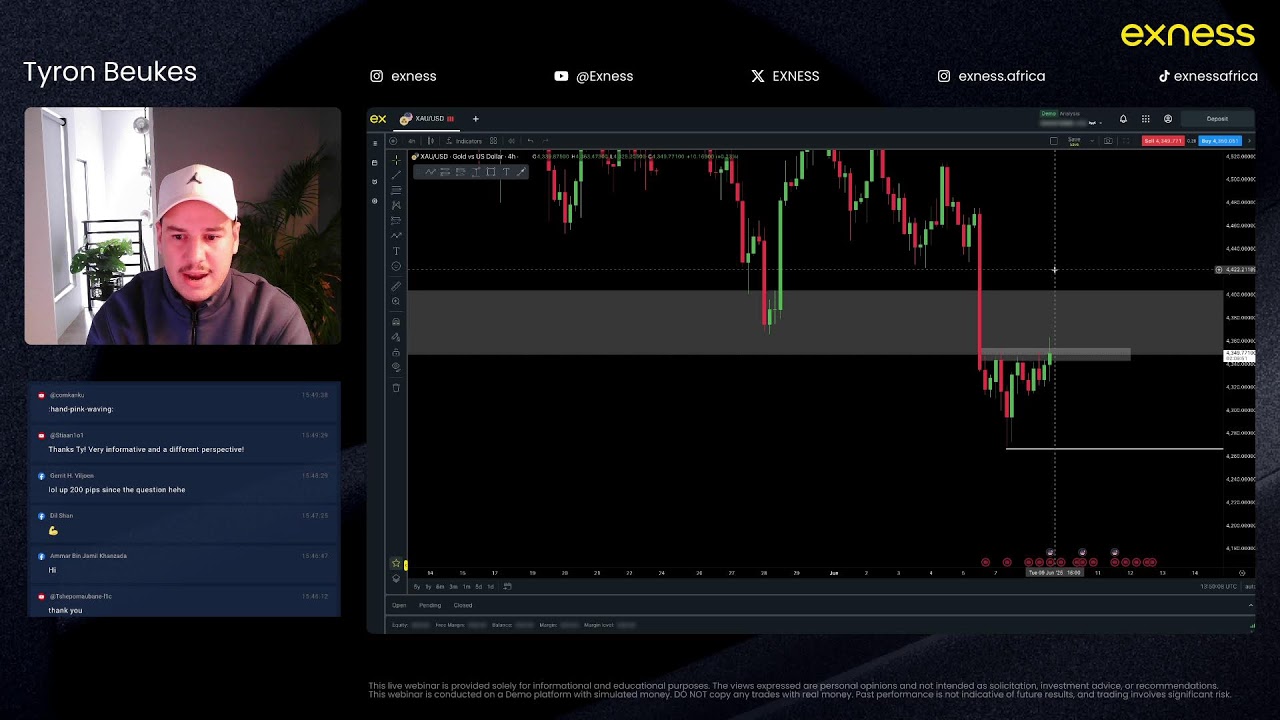Choose the pitchfork pattern tool
Screen dimensions: 1280x720
pos(396,205)
